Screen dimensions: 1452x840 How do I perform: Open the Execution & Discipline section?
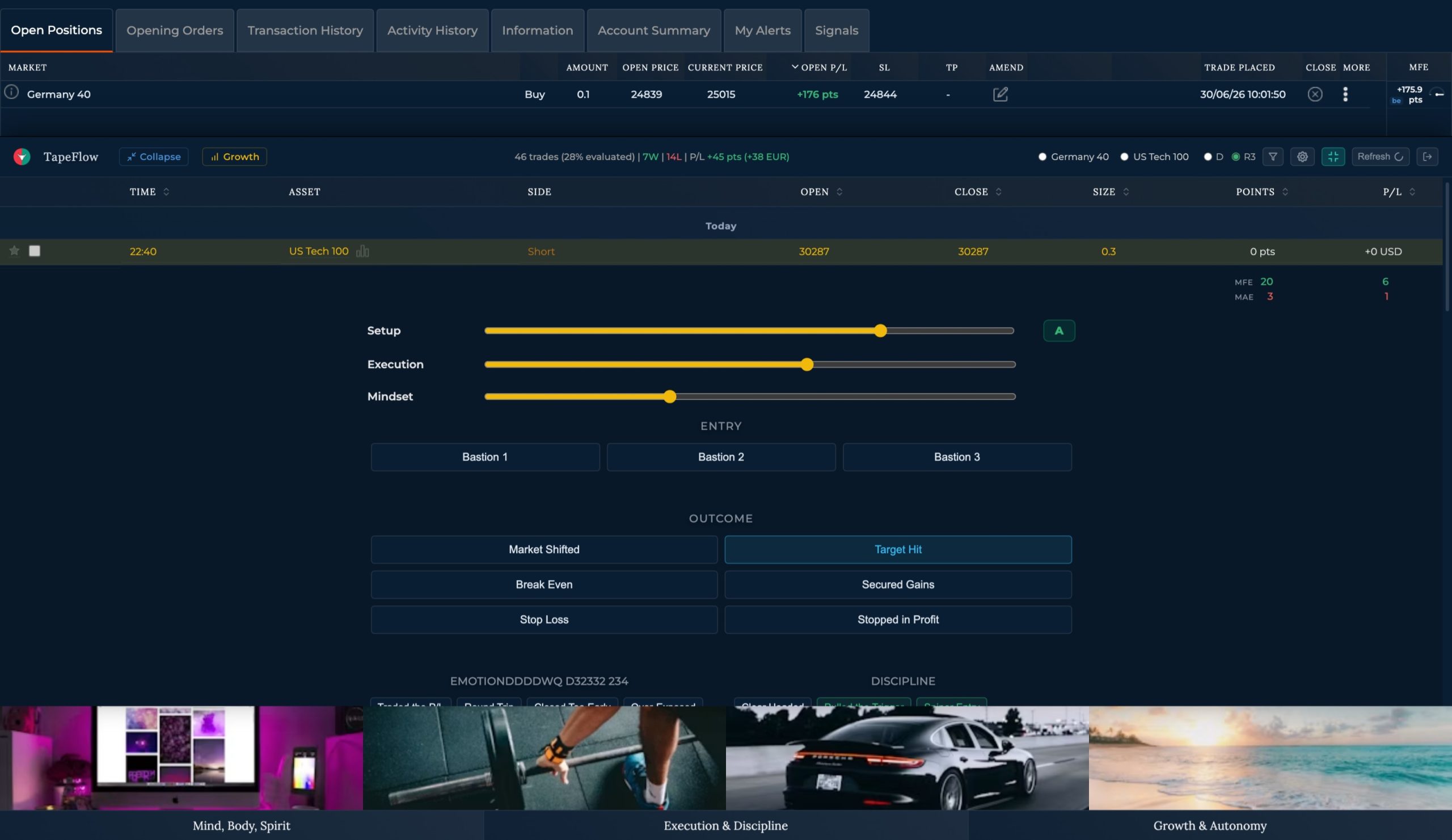click(x=725, y=825)
